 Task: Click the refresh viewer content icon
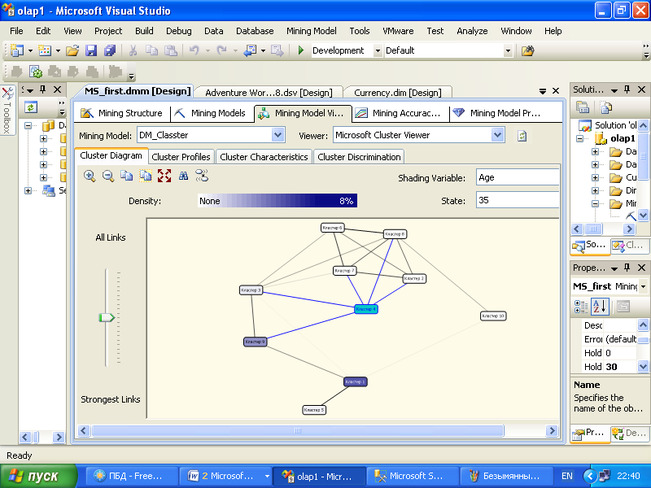[x=521, y=135]
